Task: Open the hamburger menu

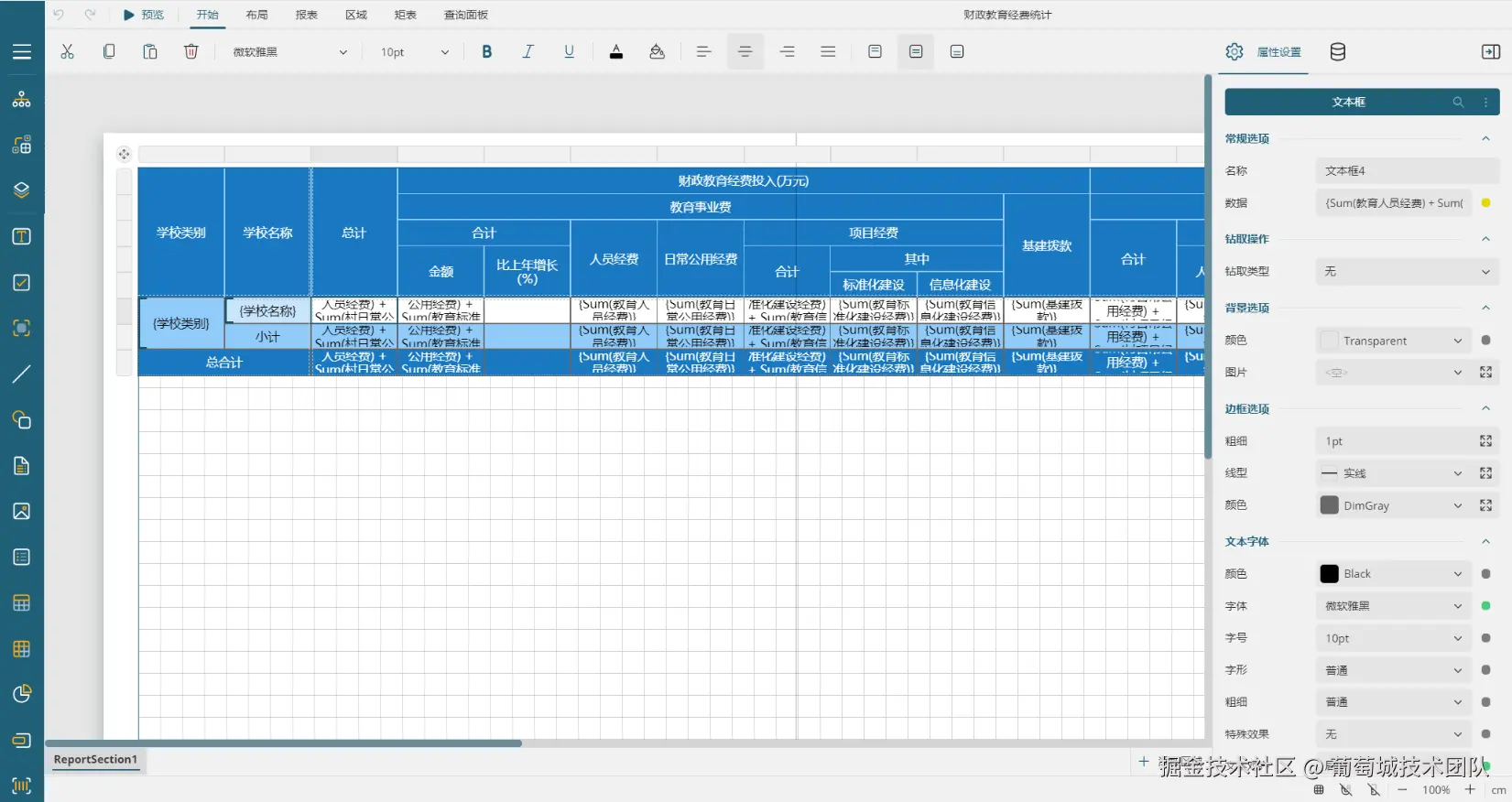Action: click(22, 52)
